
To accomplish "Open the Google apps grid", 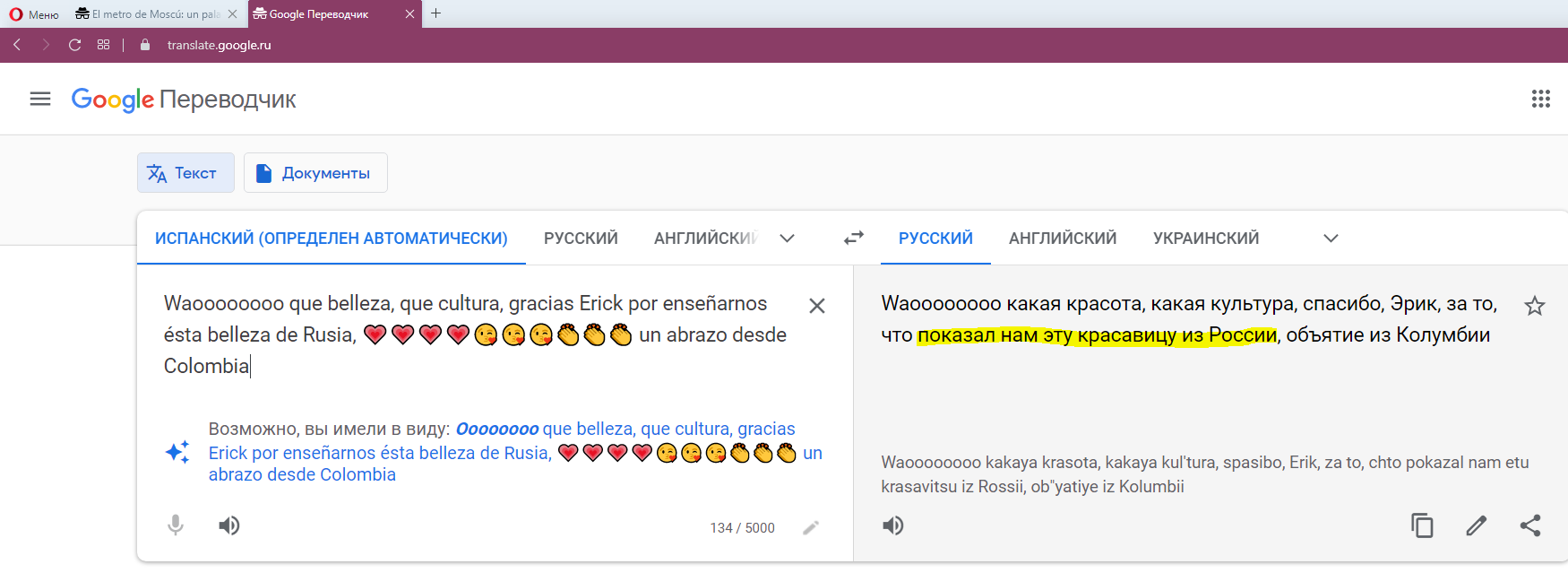I will (x=1540, y=99).
